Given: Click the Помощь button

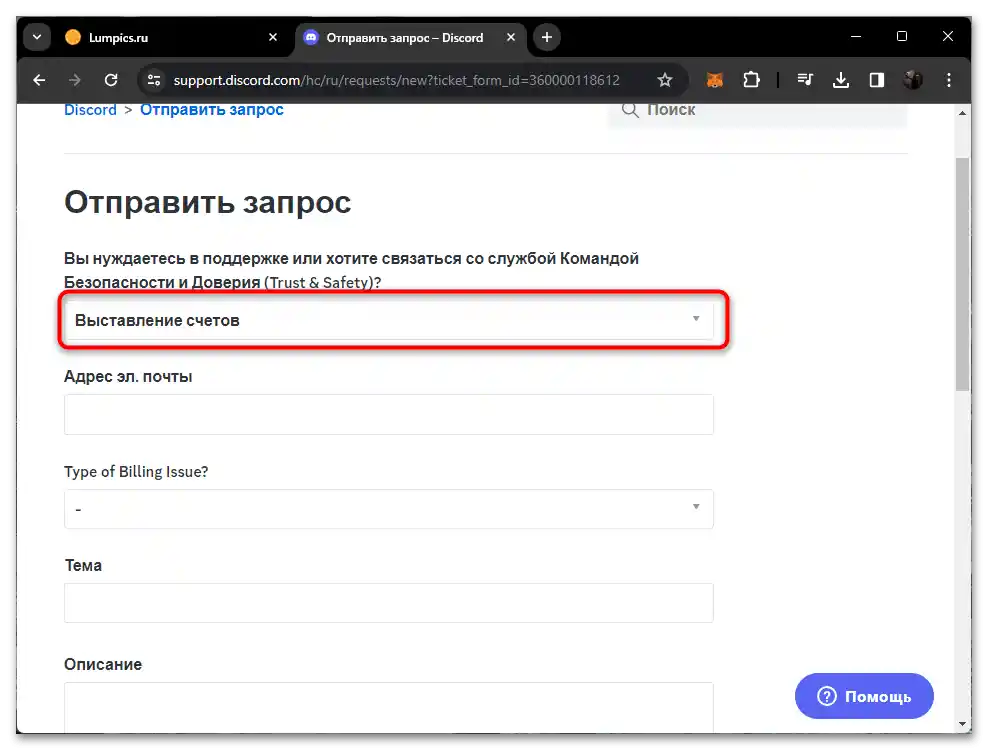Looking at the screenshot, I should [x=863, y=696].
